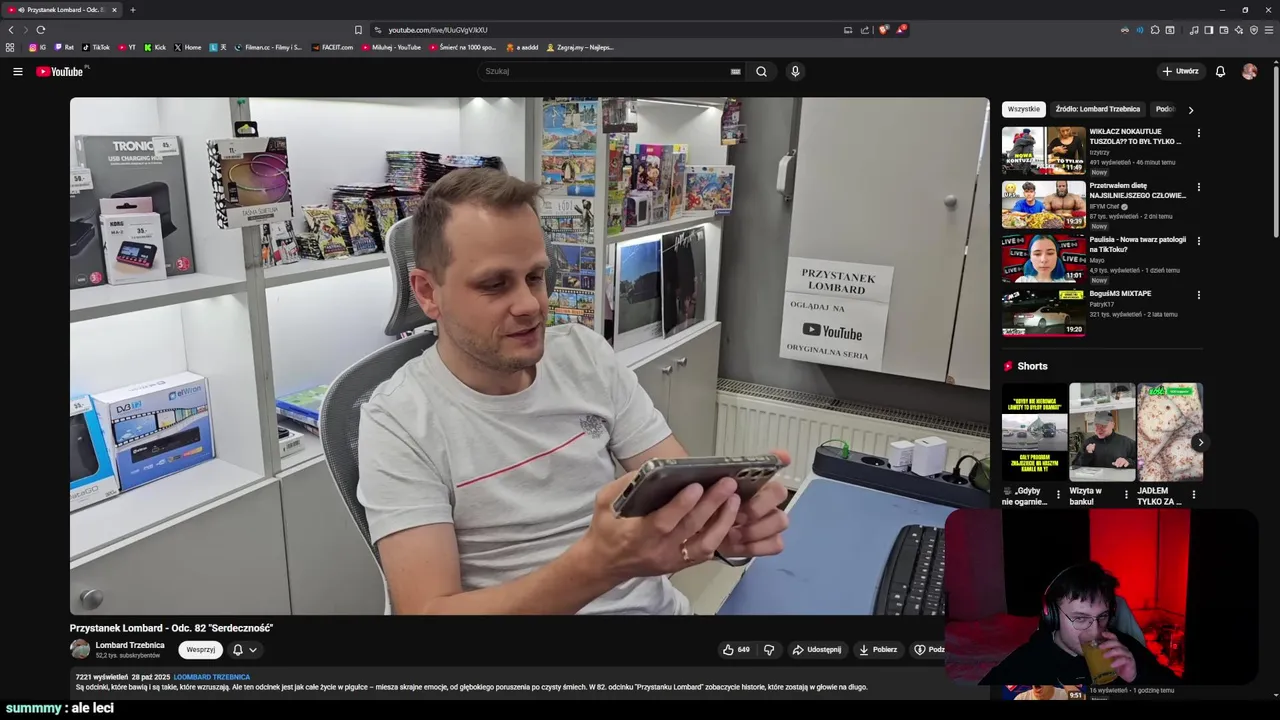The image size is (1280, 720).
Task: Open the on-screen keyboard in search box
Action: (736, 71)
